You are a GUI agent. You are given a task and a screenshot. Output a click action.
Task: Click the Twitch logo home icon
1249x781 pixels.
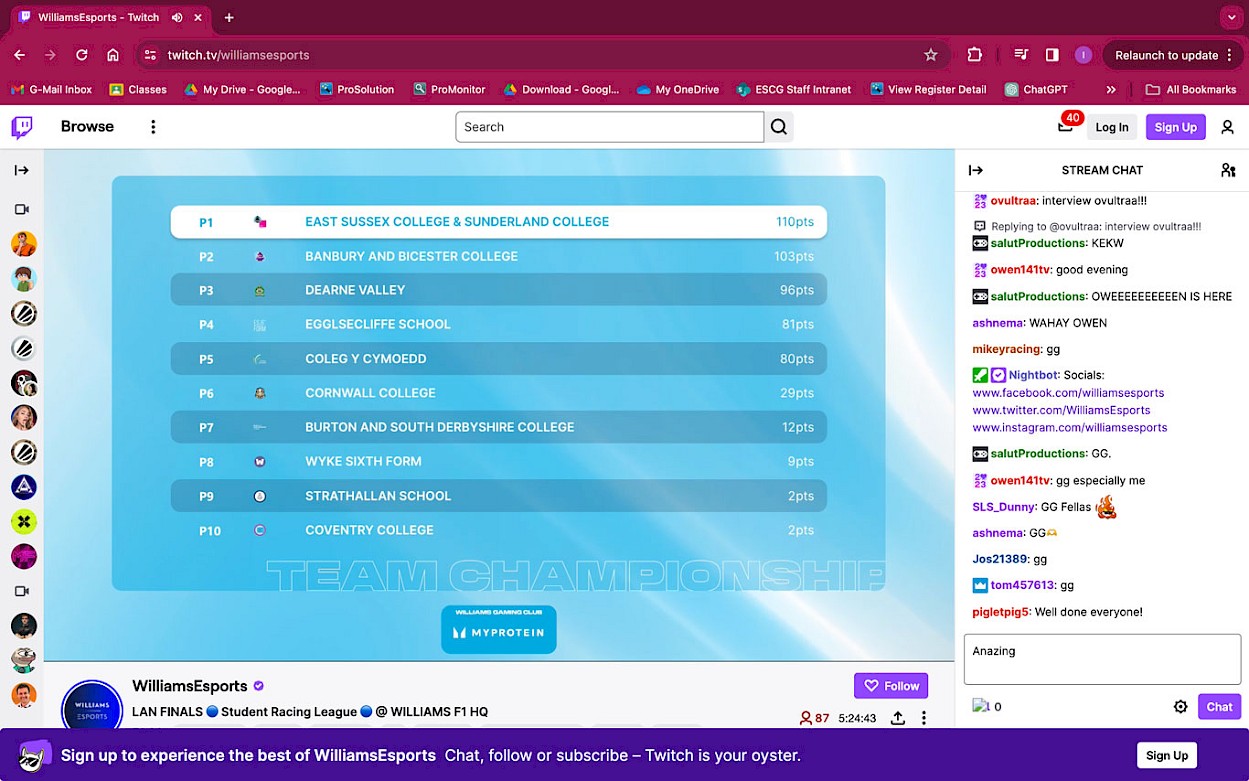22,127
